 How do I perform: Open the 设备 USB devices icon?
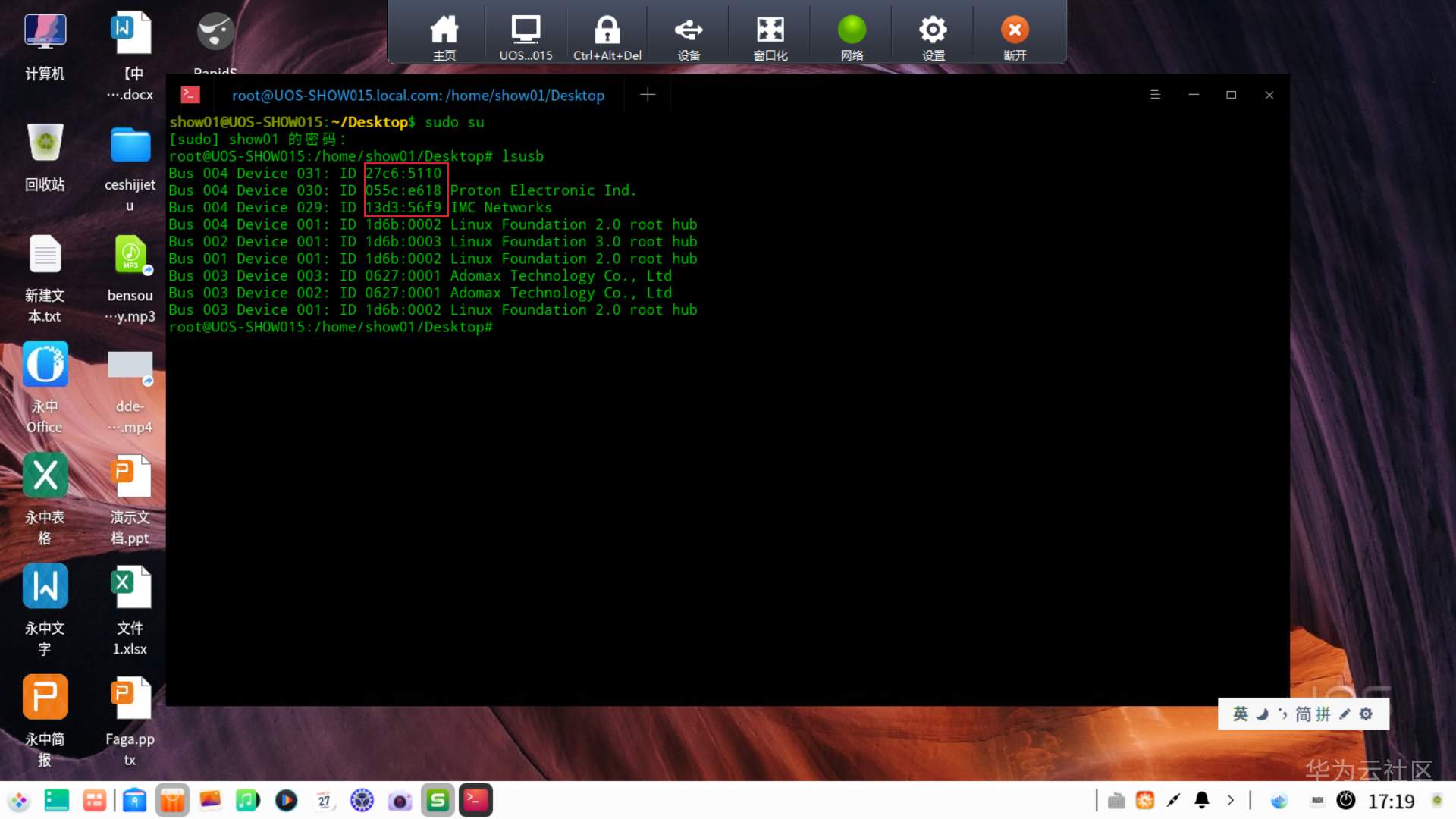click(689, 36)
